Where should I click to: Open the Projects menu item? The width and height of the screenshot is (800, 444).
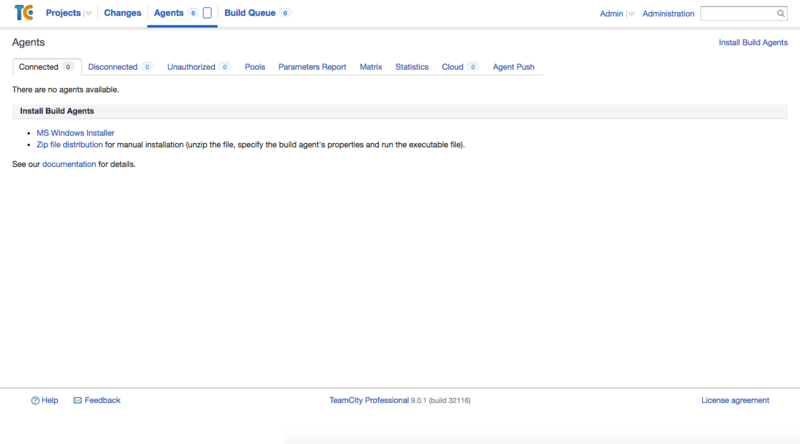point(63,13)
